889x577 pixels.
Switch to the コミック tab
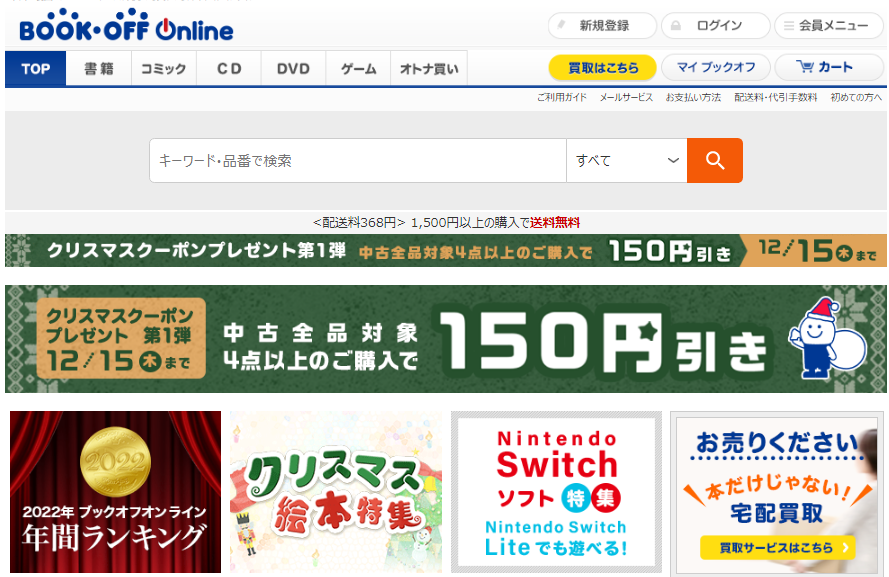pyautogui.click(x=160, y=68)
